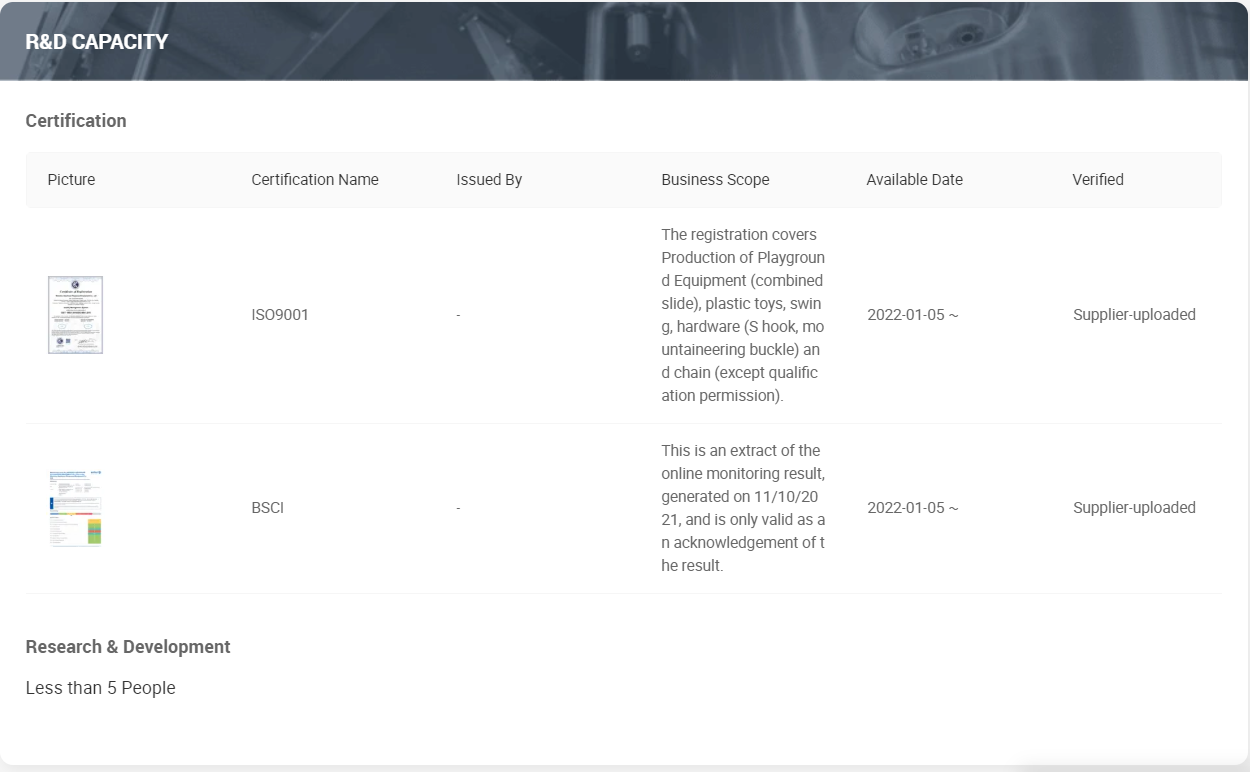Click Supplier-uploaded in the BSCI row
Viewport: 1250px width, 772px height.
pos(1134,508)
